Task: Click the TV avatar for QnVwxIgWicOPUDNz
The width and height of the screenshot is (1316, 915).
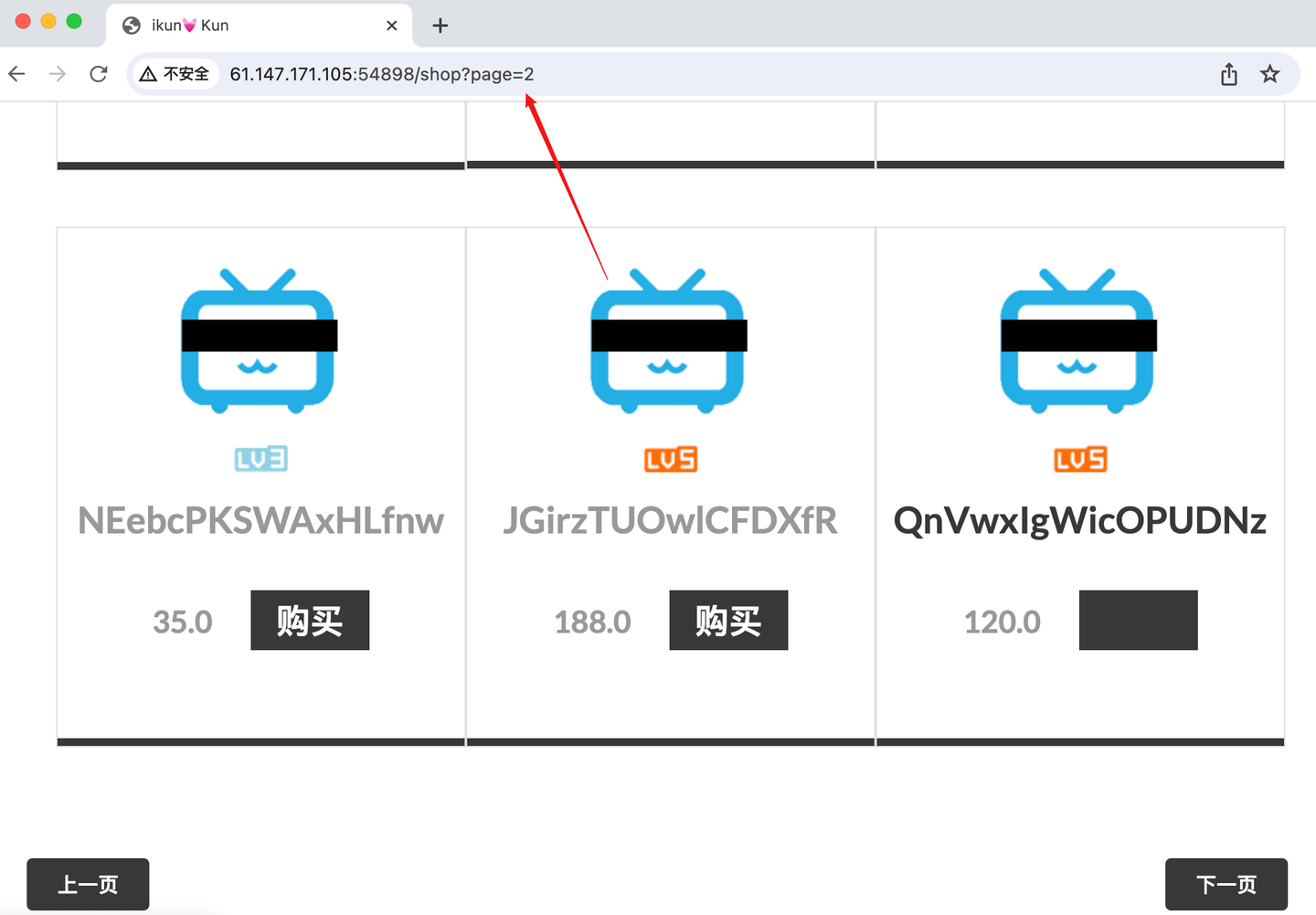Action: click(1078, 341)
